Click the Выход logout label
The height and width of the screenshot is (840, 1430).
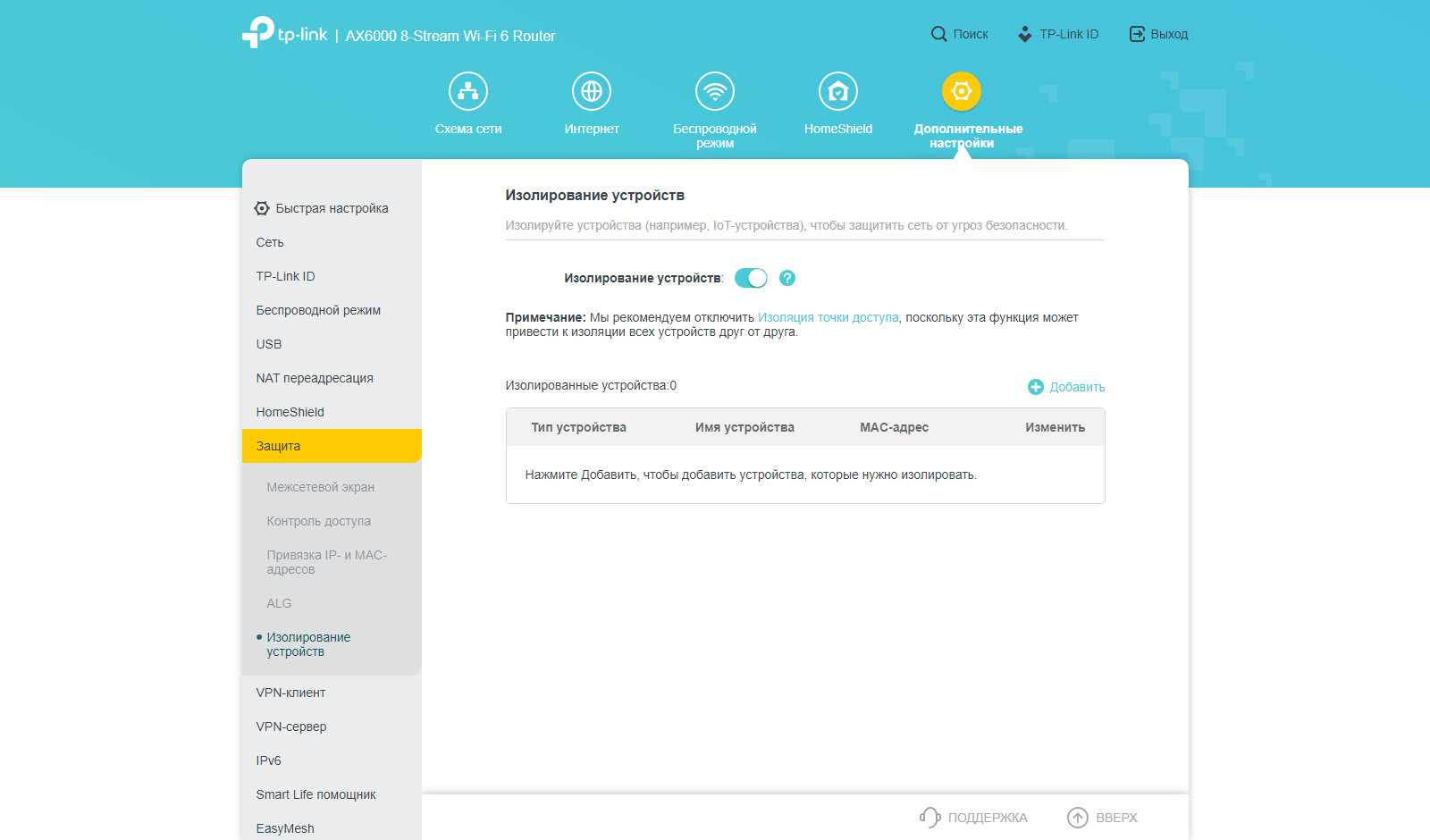click(x=1169, y=34)
